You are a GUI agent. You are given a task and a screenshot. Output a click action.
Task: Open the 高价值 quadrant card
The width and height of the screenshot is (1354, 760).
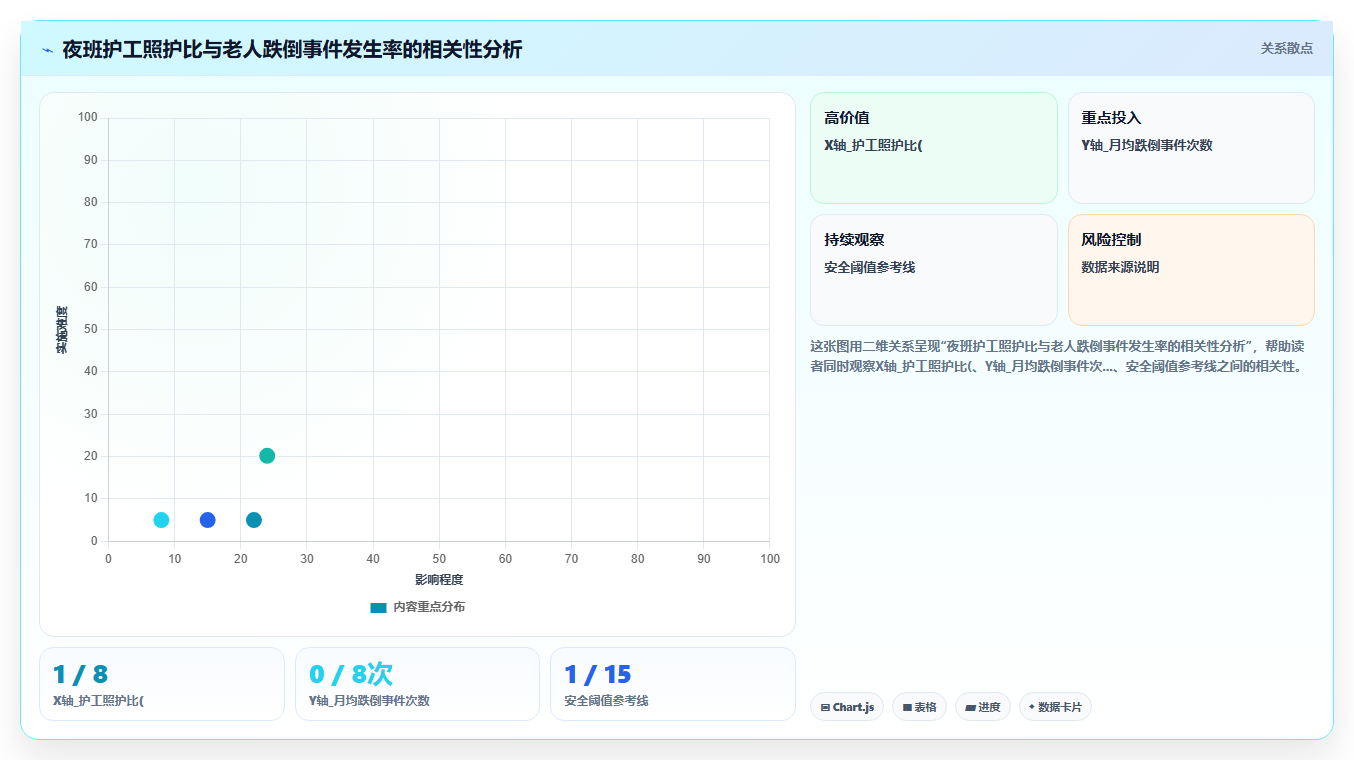tap(933, 148)
